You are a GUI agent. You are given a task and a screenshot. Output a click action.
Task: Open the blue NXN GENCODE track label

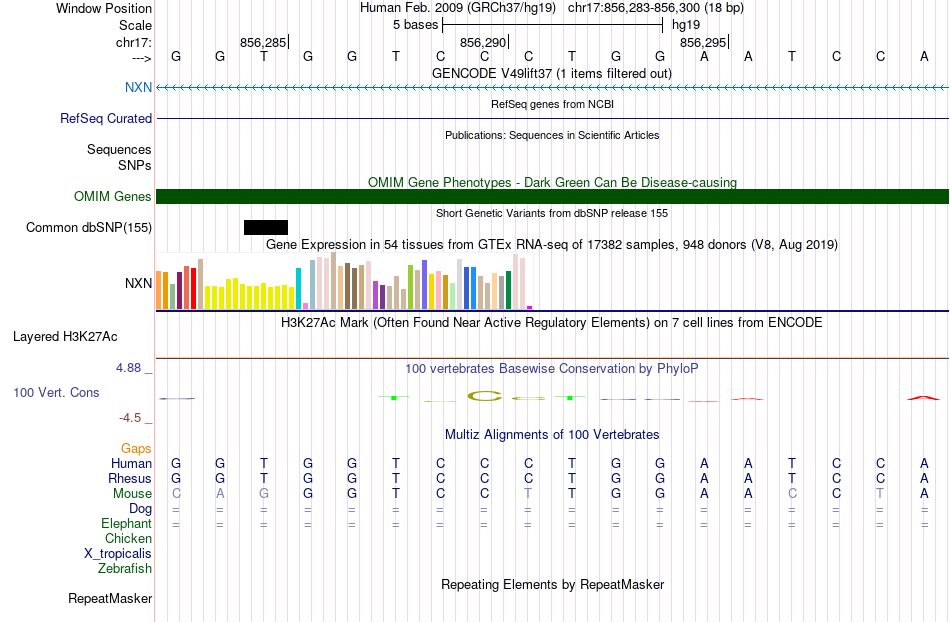tap(138, 87)
